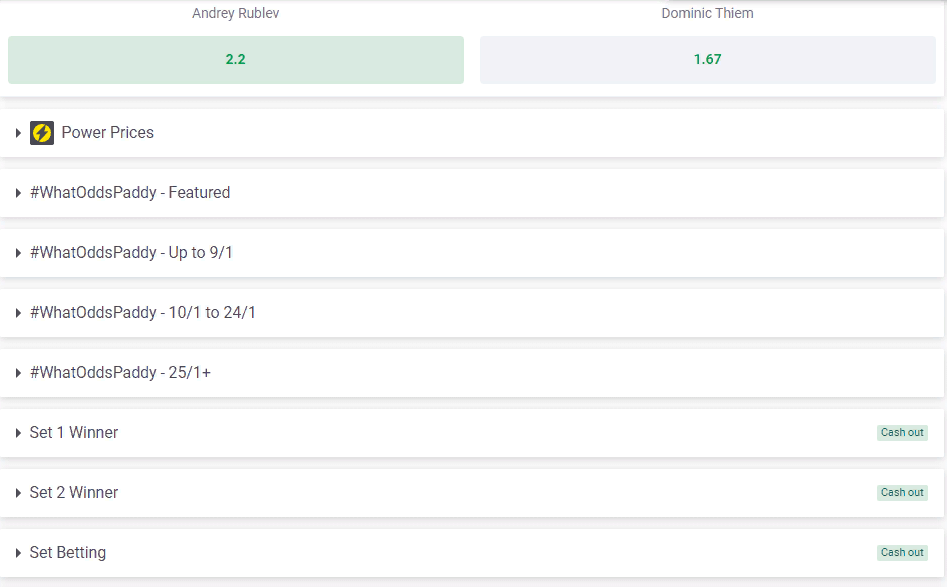Expand Set Betting arrow
The image size is (947, 587).
point(18,553)
